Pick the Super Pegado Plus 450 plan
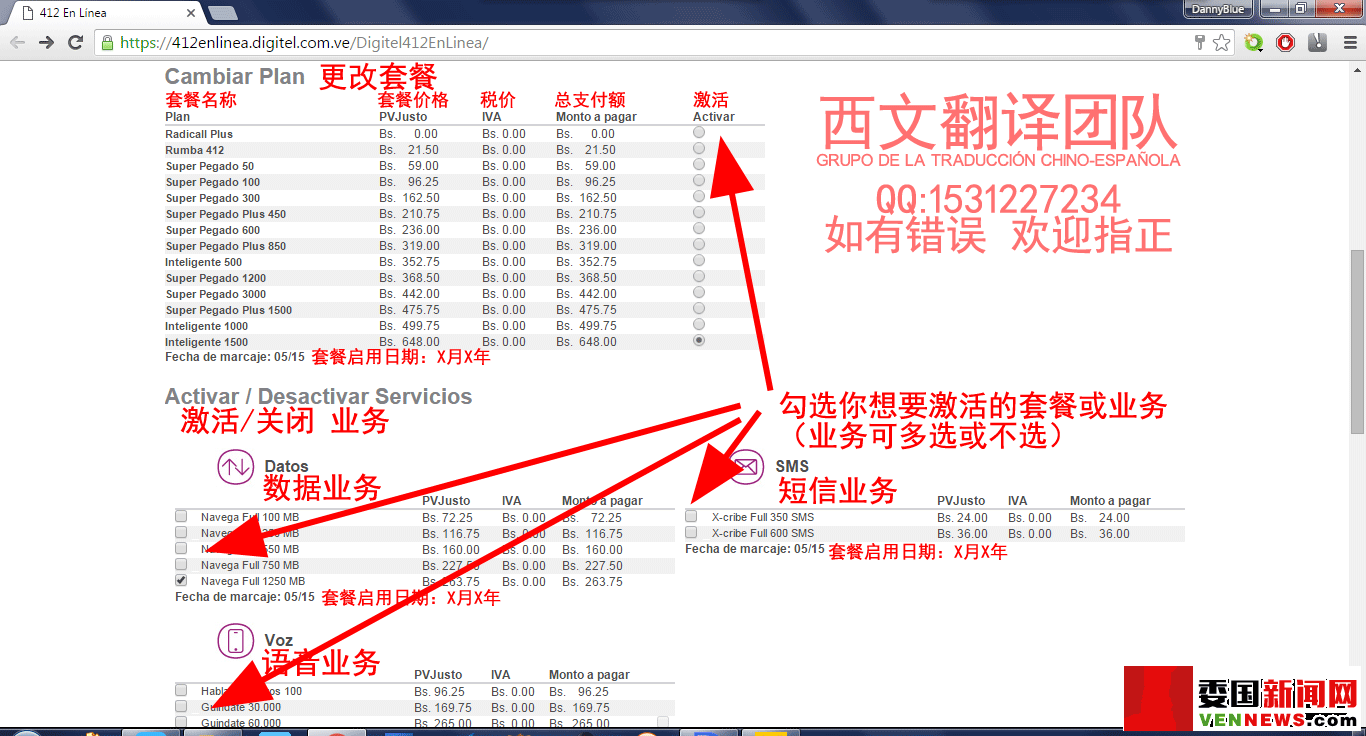This screenshot has height=736, width=1366. coord(699,213)
